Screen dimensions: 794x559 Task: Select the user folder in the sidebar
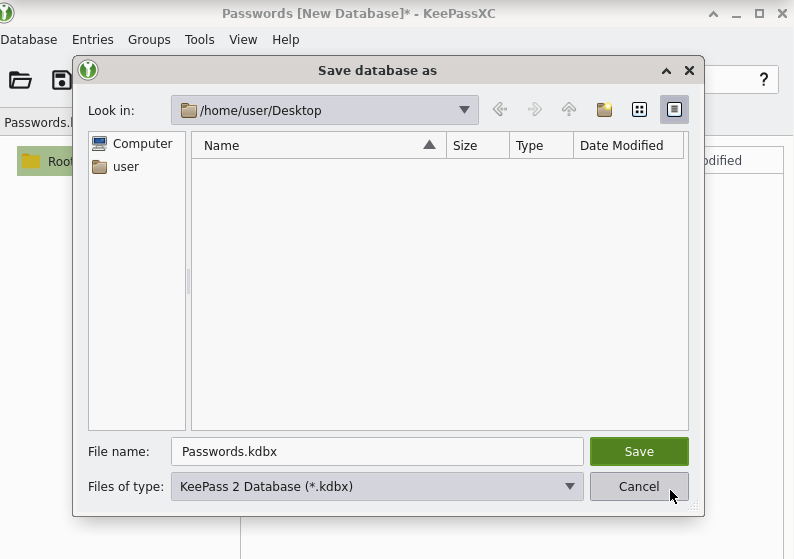tap(125, 167)
